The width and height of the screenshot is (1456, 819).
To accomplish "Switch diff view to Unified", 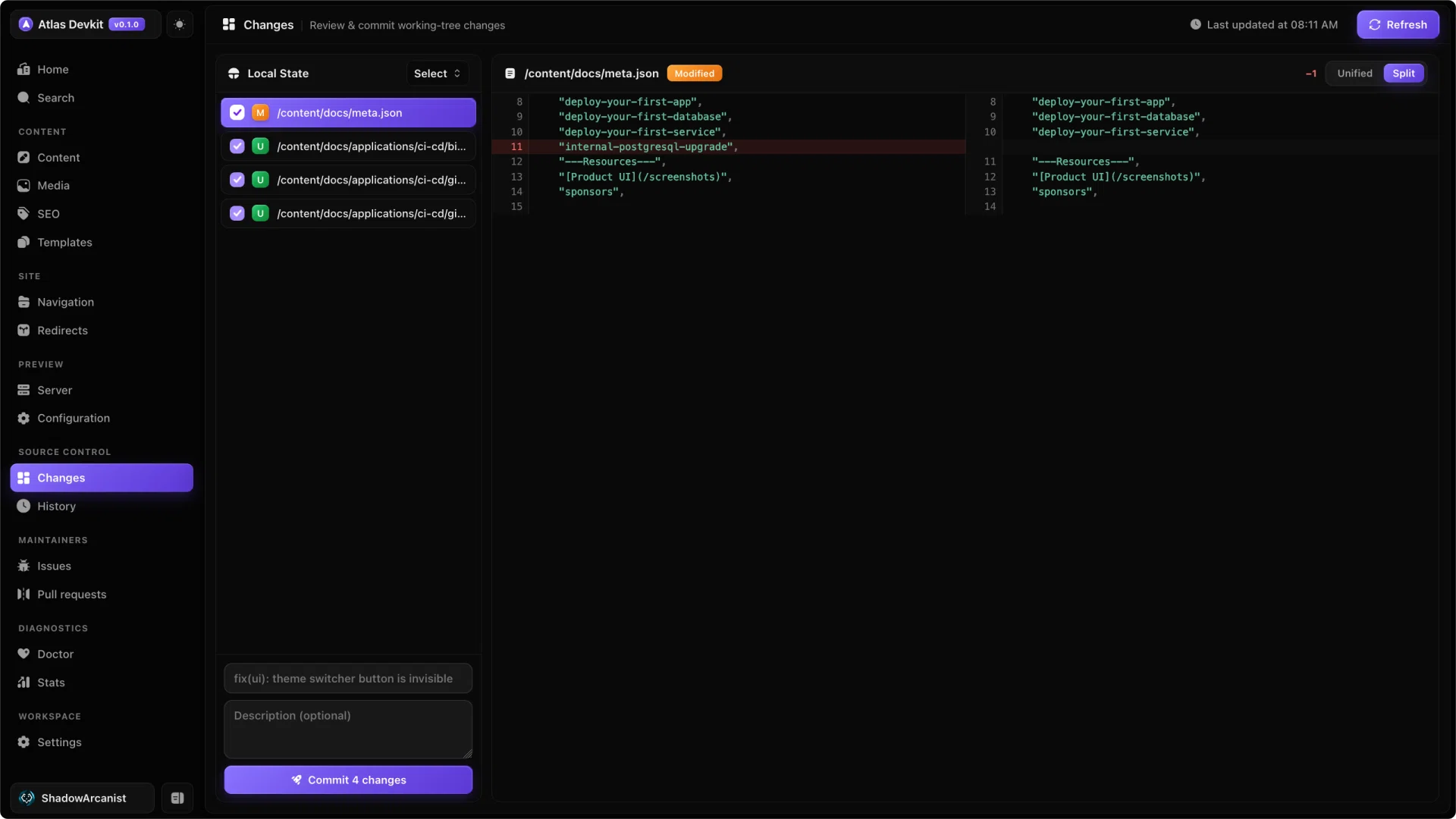I will click(1354, 74).
